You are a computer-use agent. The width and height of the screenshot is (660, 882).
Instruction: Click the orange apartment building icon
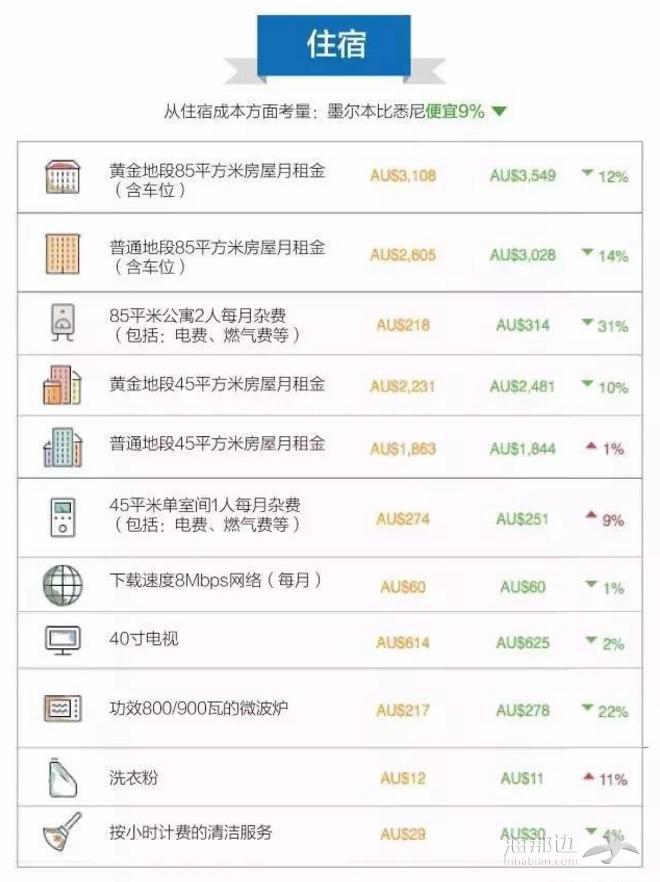[x=62, y=254]
